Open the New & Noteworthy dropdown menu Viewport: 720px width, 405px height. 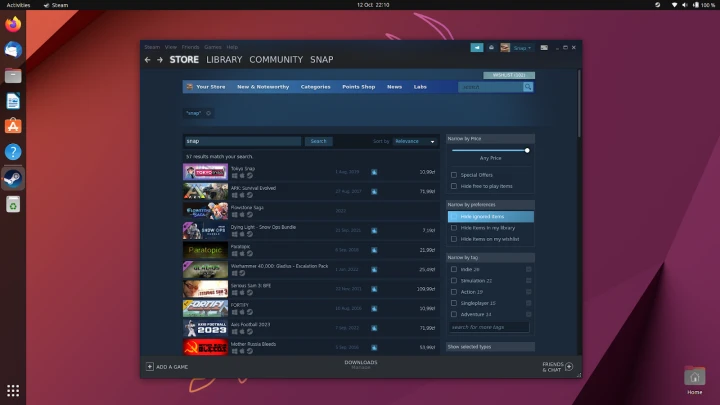pyautogui.click(x=263, y=87)
